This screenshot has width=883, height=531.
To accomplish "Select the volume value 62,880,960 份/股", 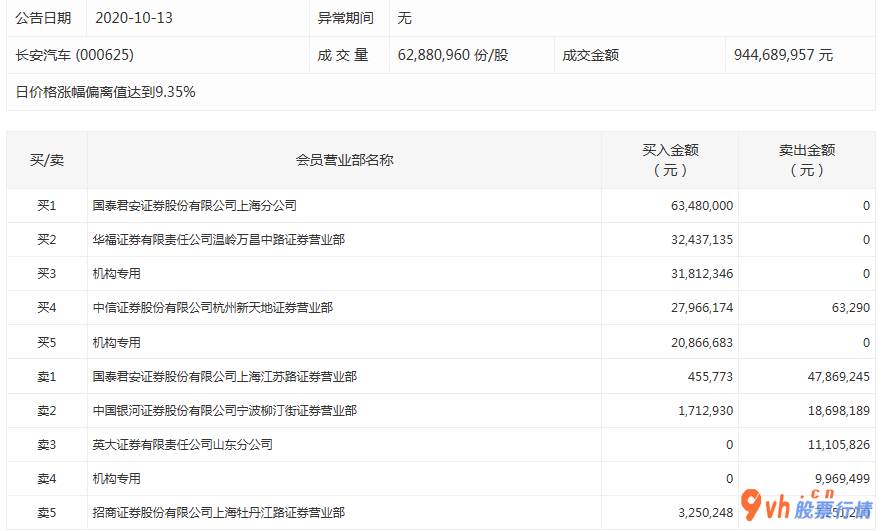I will pyautogui.click(x=453, y=55).
